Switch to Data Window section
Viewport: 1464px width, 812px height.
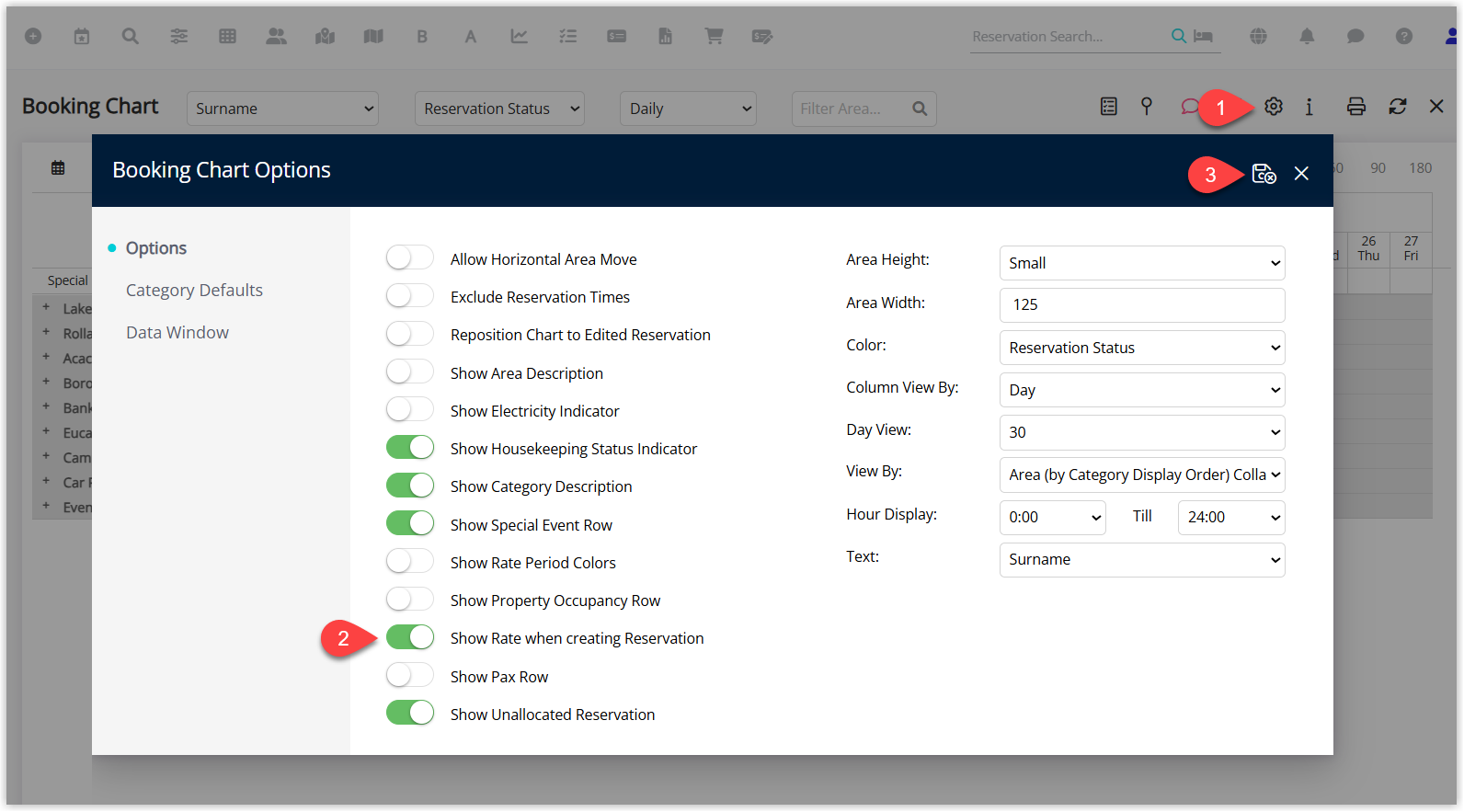pyautogui.click(x=177, y=333)
